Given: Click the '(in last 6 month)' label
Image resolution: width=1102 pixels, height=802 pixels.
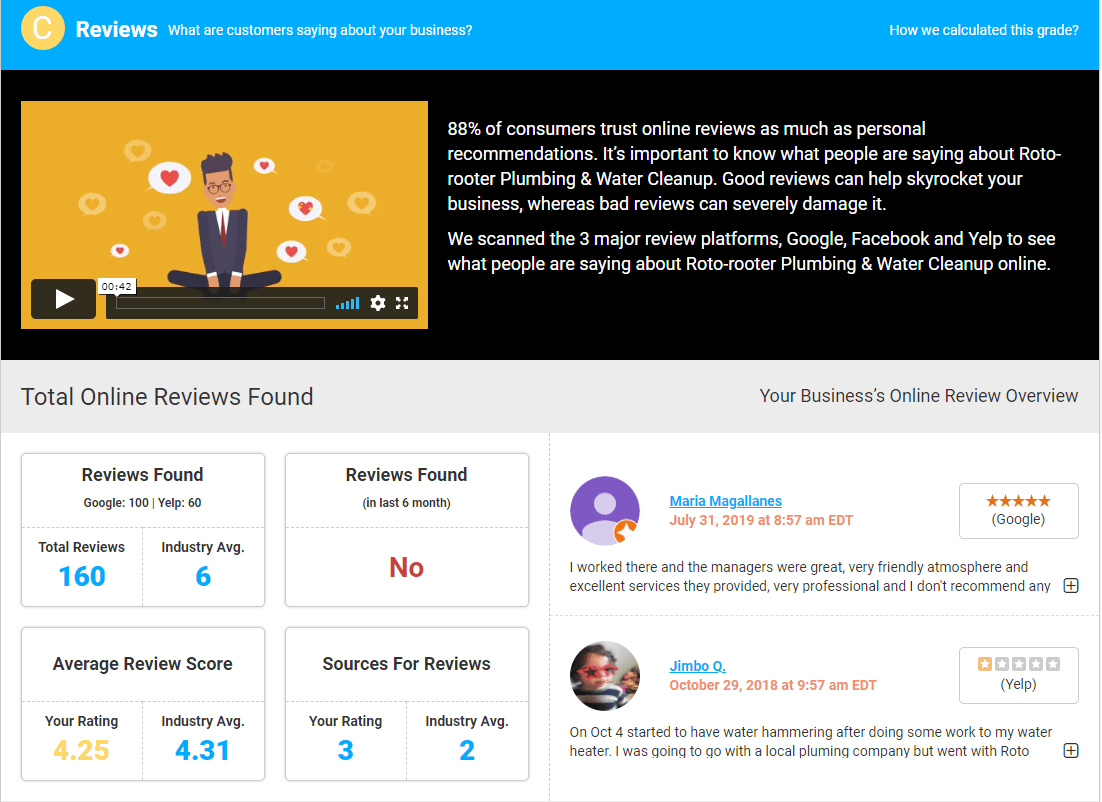Looking at the screenshot, I should (406, 503).
